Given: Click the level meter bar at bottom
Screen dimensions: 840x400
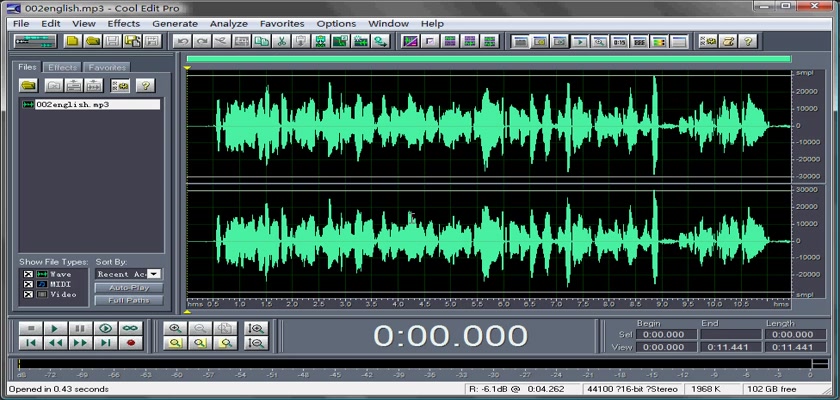Looking at the screenshot, I should pos(415,364).
